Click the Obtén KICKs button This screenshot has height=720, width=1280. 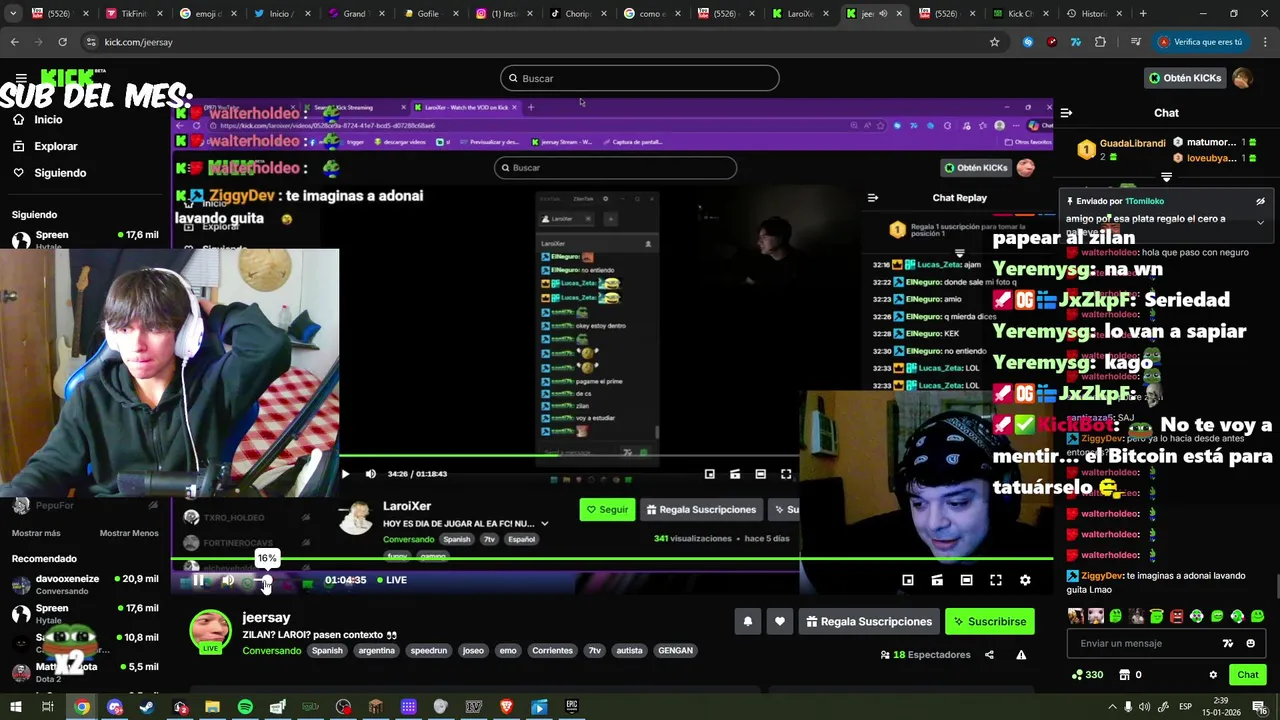pos(1185,78)
